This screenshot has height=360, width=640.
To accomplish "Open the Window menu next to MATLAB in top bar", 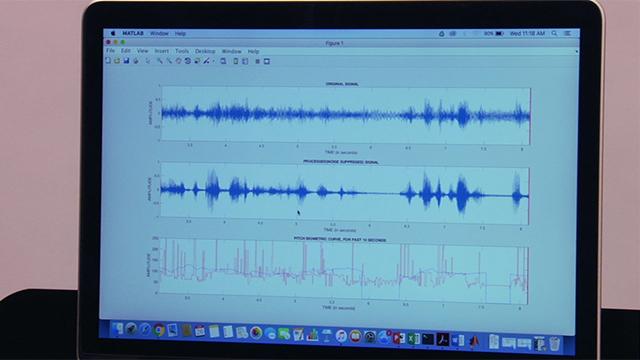I will [159, 33].
